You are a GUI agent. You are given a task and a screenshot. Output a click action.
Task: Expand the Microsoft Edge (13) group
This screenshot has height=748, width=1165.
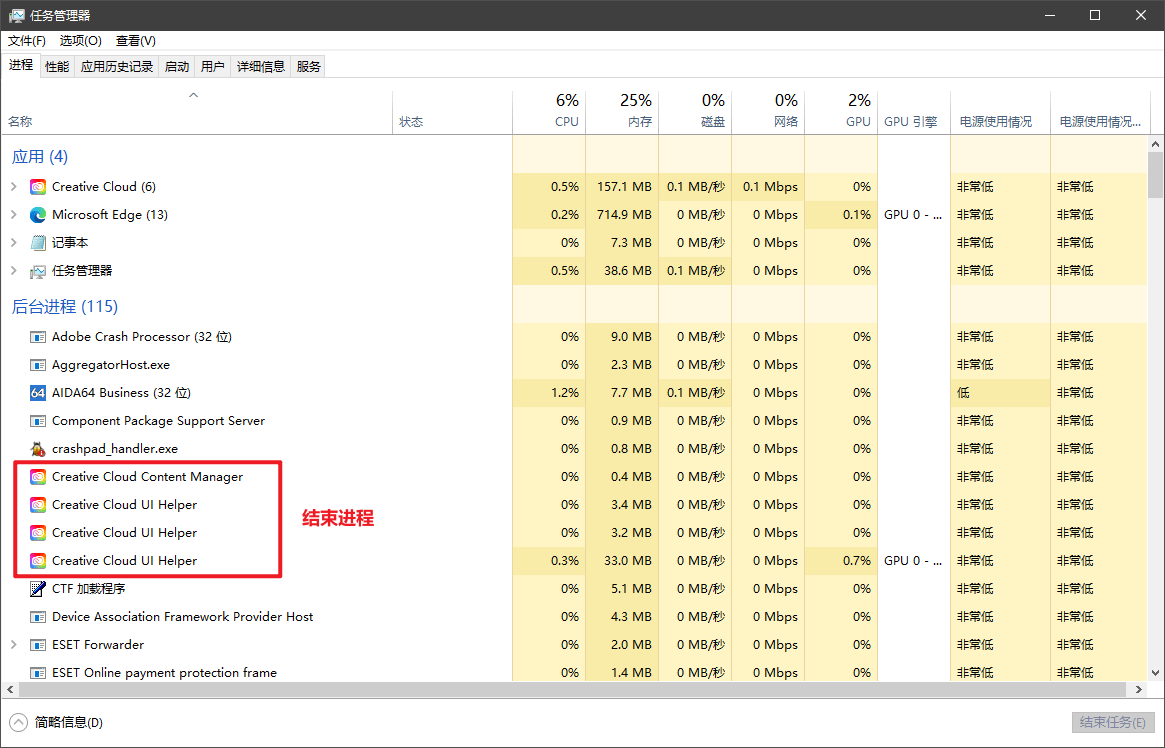[x=13, y=215]
